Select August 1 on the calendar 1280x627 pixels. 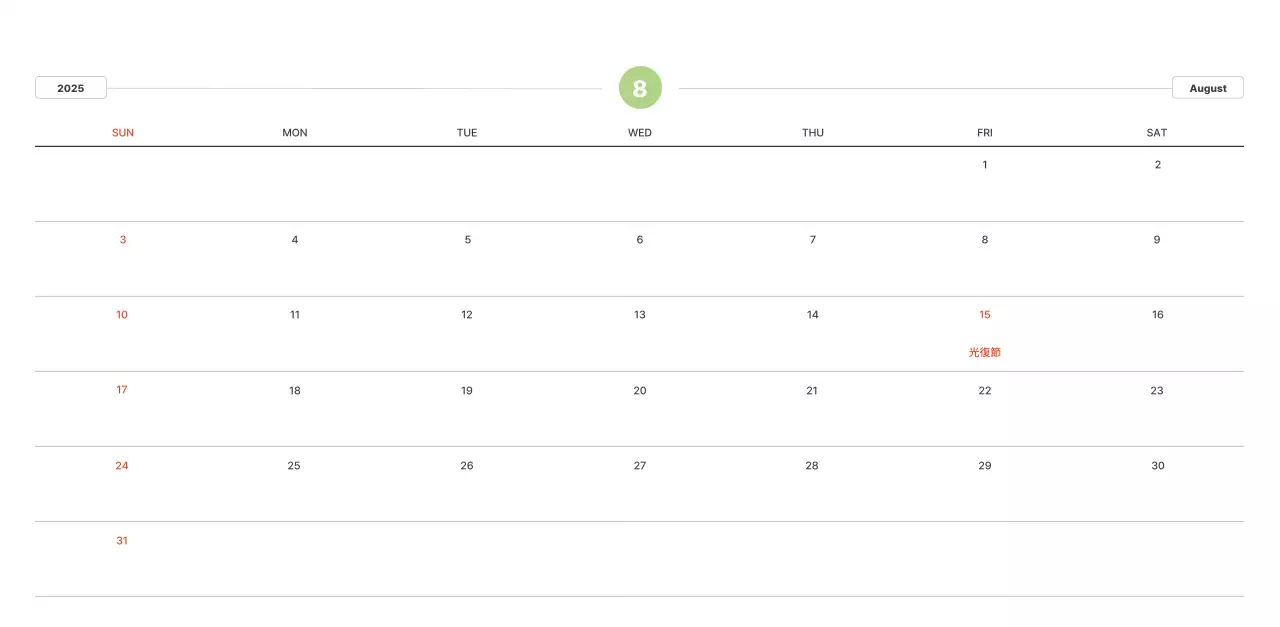tap(985, 165)
